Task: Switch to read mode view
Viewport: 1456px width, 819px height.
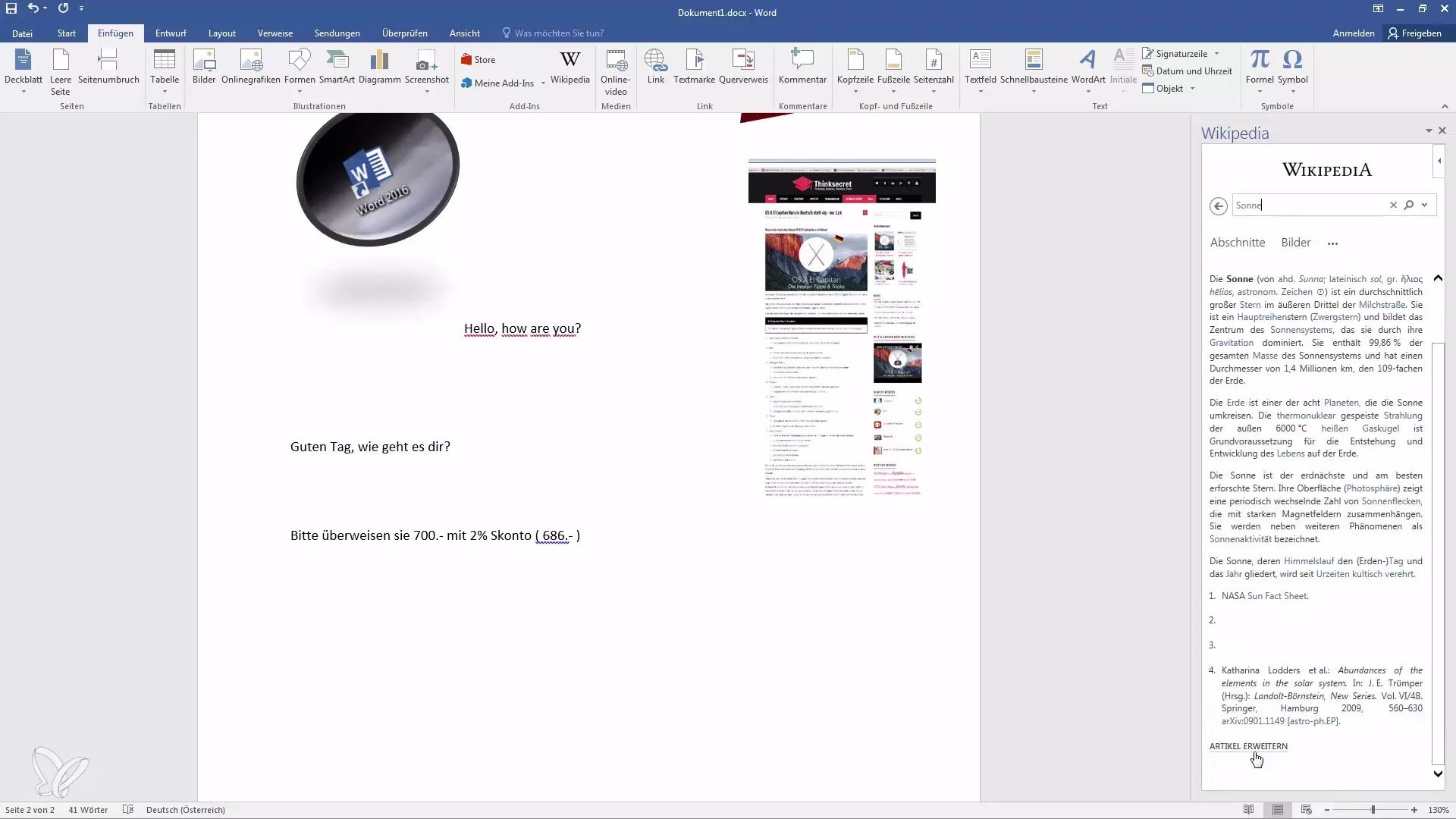Action: point(1248,810)
